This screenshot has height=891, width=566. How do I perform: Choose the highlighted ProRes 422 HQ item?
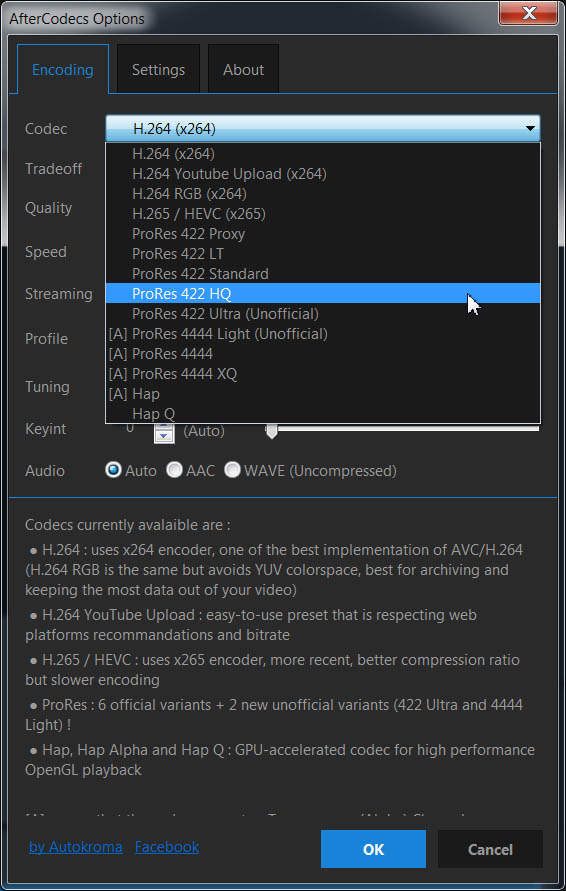(x=323, y=293)
